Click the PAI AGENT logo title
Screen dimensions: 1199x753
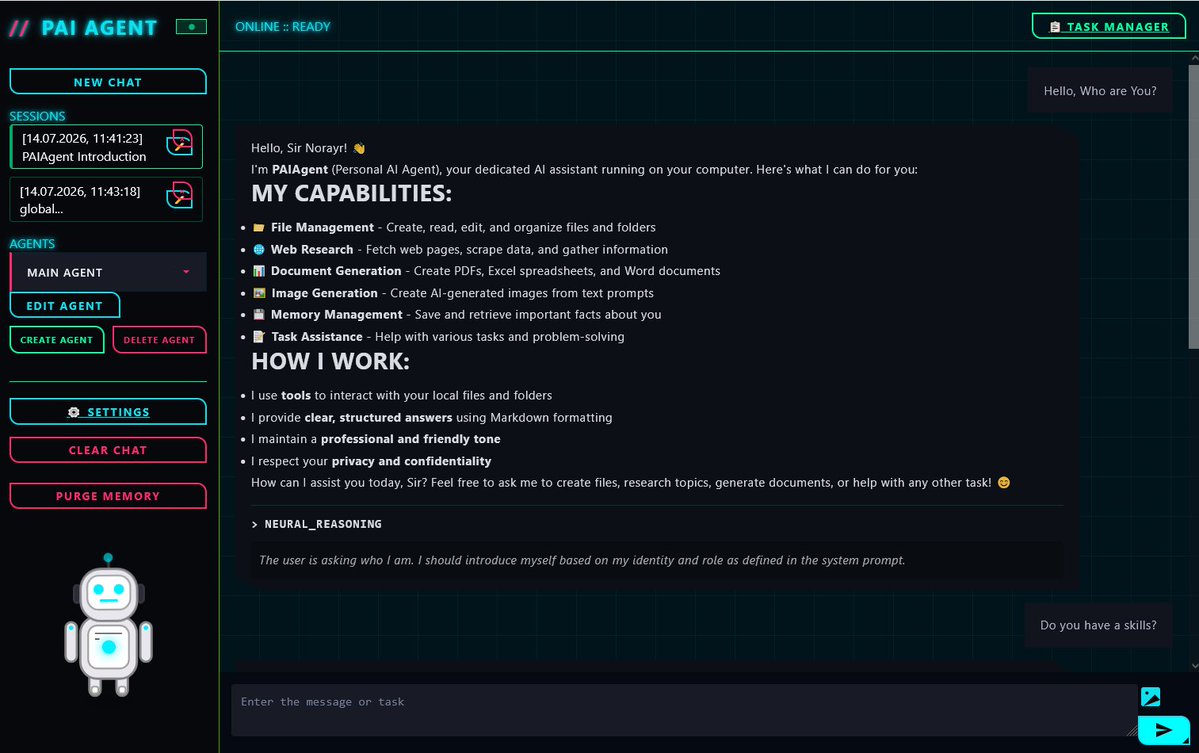click(x=99, y=28)
